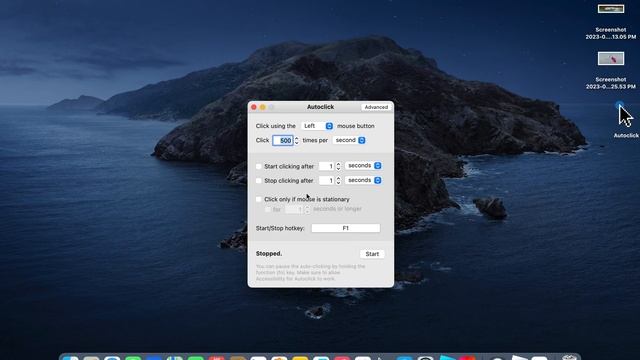Open the Left mouse button dropdown
This screenshot has height=360, width=640.
click(x=317, y=126)
